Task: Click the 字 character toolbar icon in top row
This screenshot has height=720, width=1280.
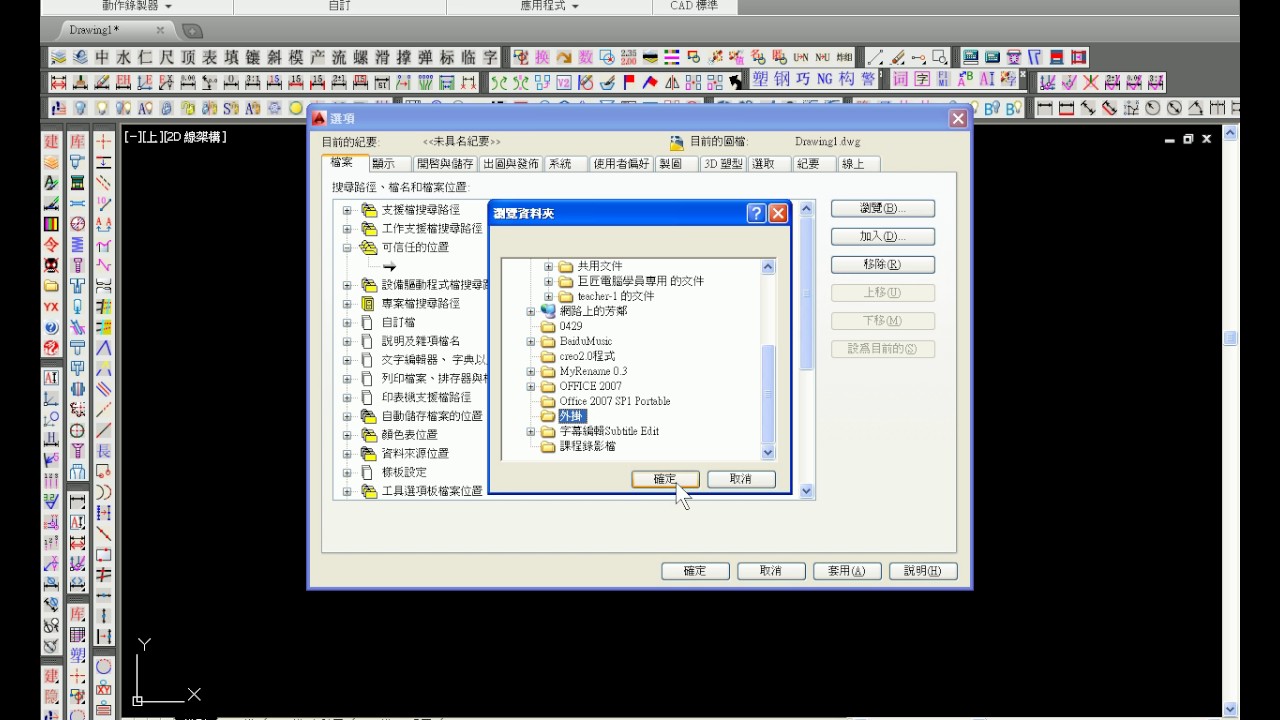Action: (x=490, y=57)
